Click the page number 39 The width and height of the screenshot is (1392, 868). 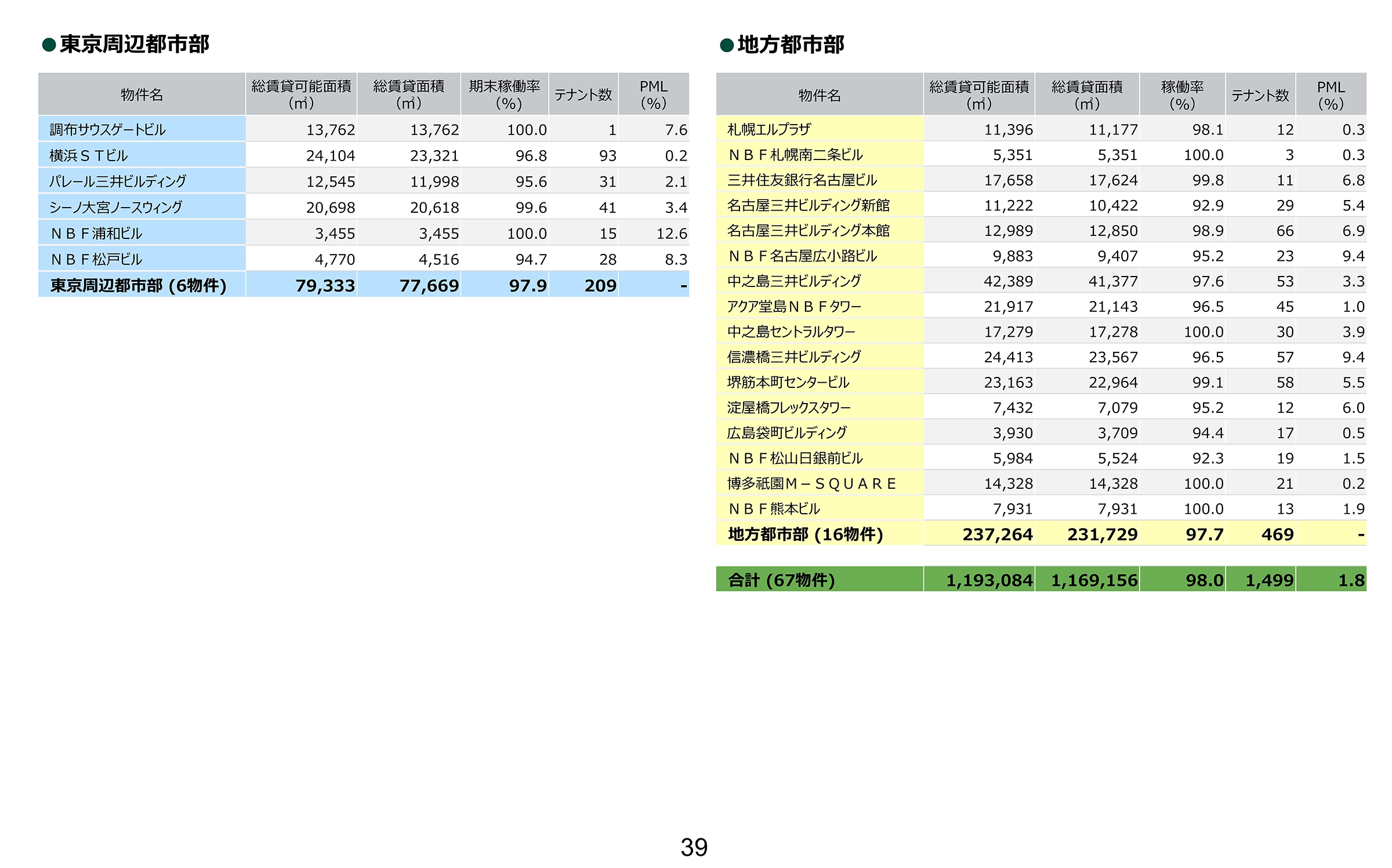[x=694, y=847]
